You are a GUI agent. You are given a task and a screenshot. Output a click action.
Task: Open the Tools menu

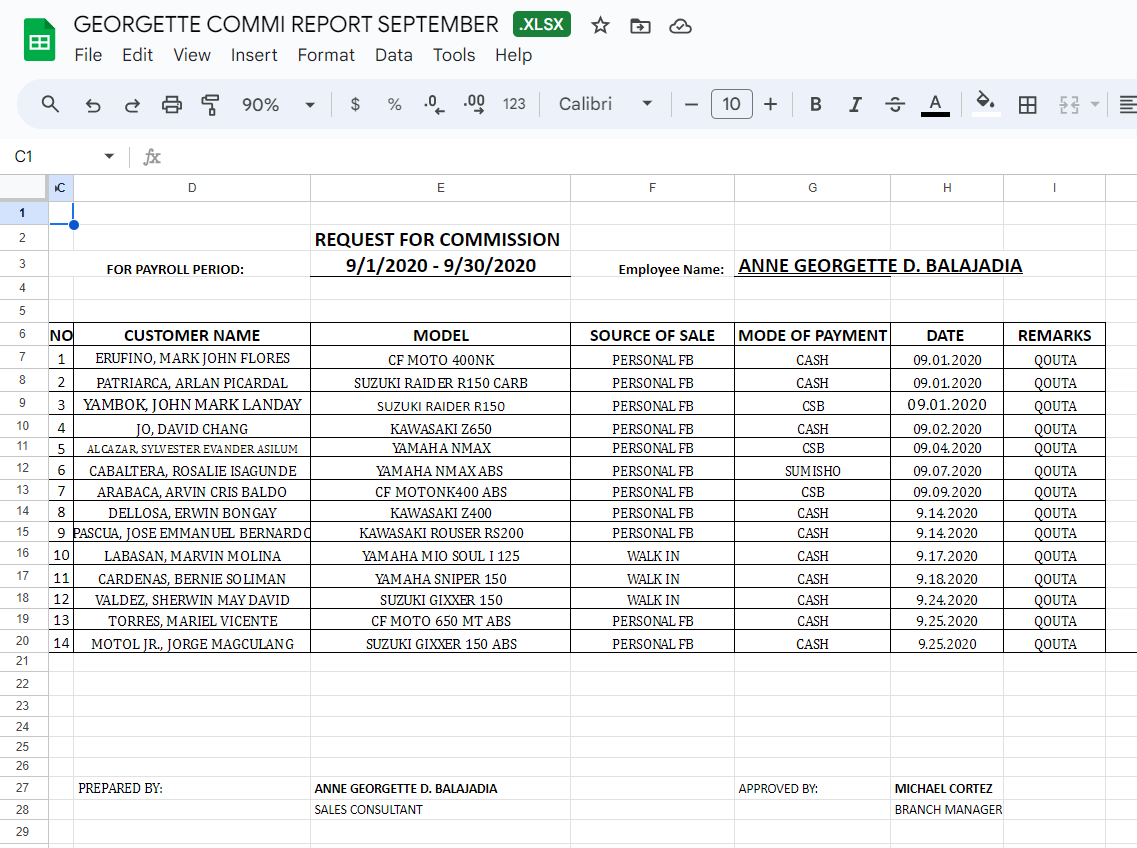tap(454, 55)
